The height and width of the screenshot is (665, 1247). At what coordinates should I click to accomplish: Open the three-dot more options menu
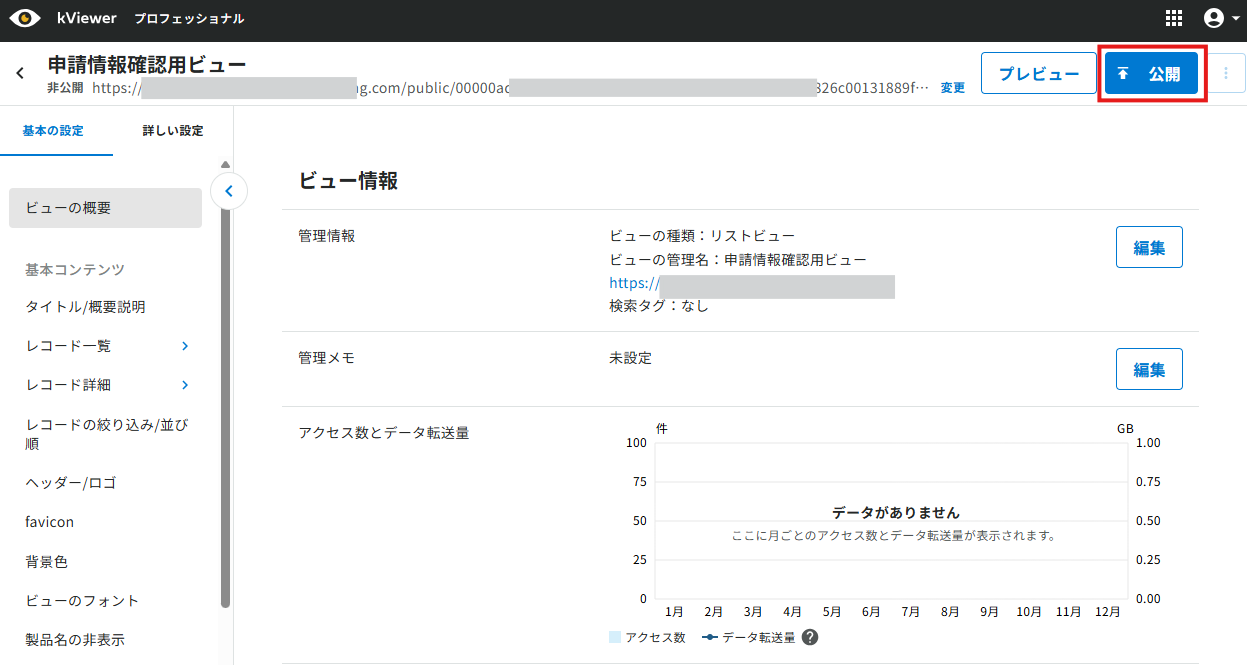(1226, 74)
